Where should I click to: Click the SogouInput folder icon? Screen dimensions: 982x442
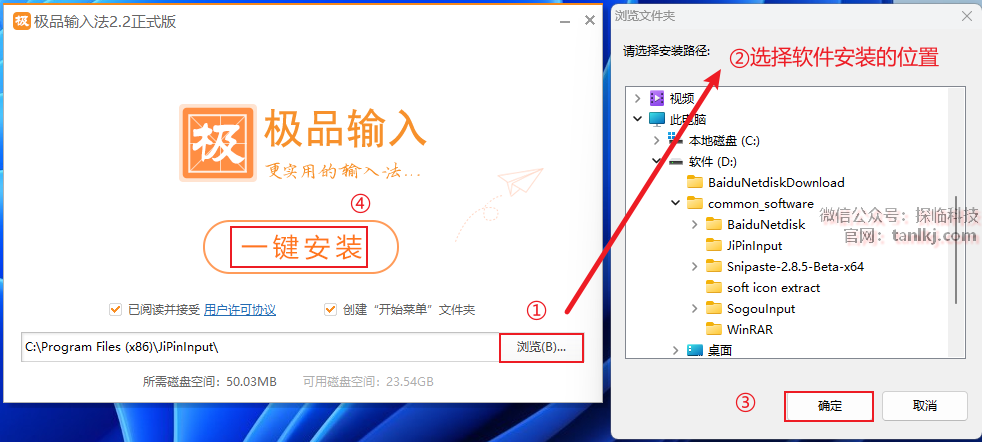[x=713, y=308]
